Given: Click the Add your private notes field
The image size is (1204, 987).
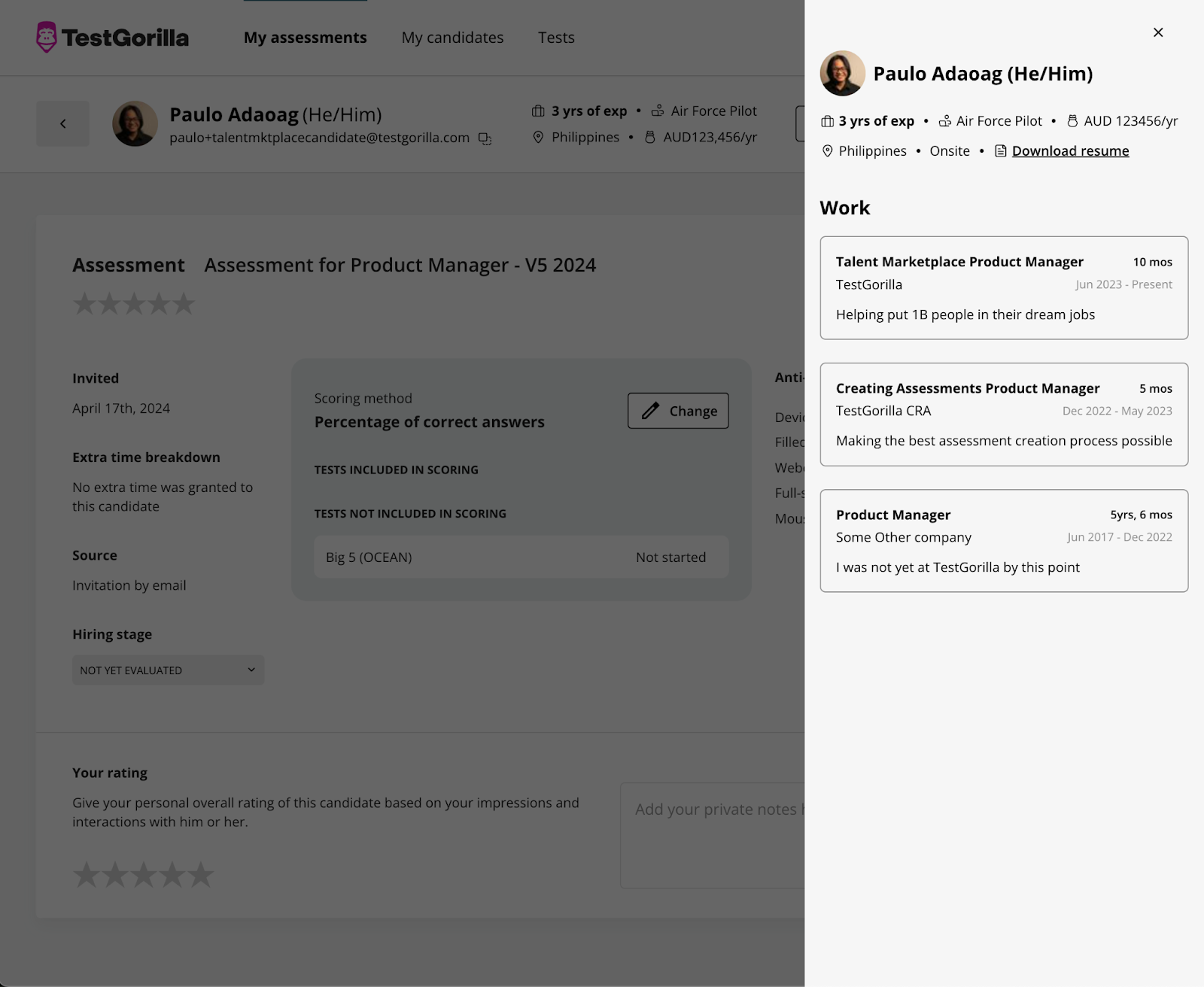Looking at the screenshot, I should point(712,835).
